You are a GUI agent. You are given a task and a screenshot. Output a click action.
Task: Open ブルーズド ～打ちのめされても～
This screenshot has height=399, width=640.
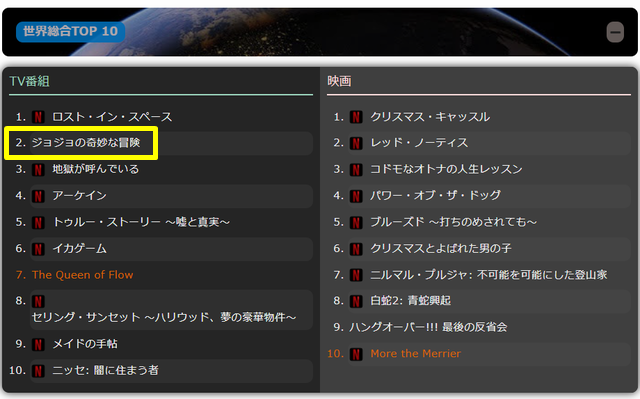click(x=453, y=222)
